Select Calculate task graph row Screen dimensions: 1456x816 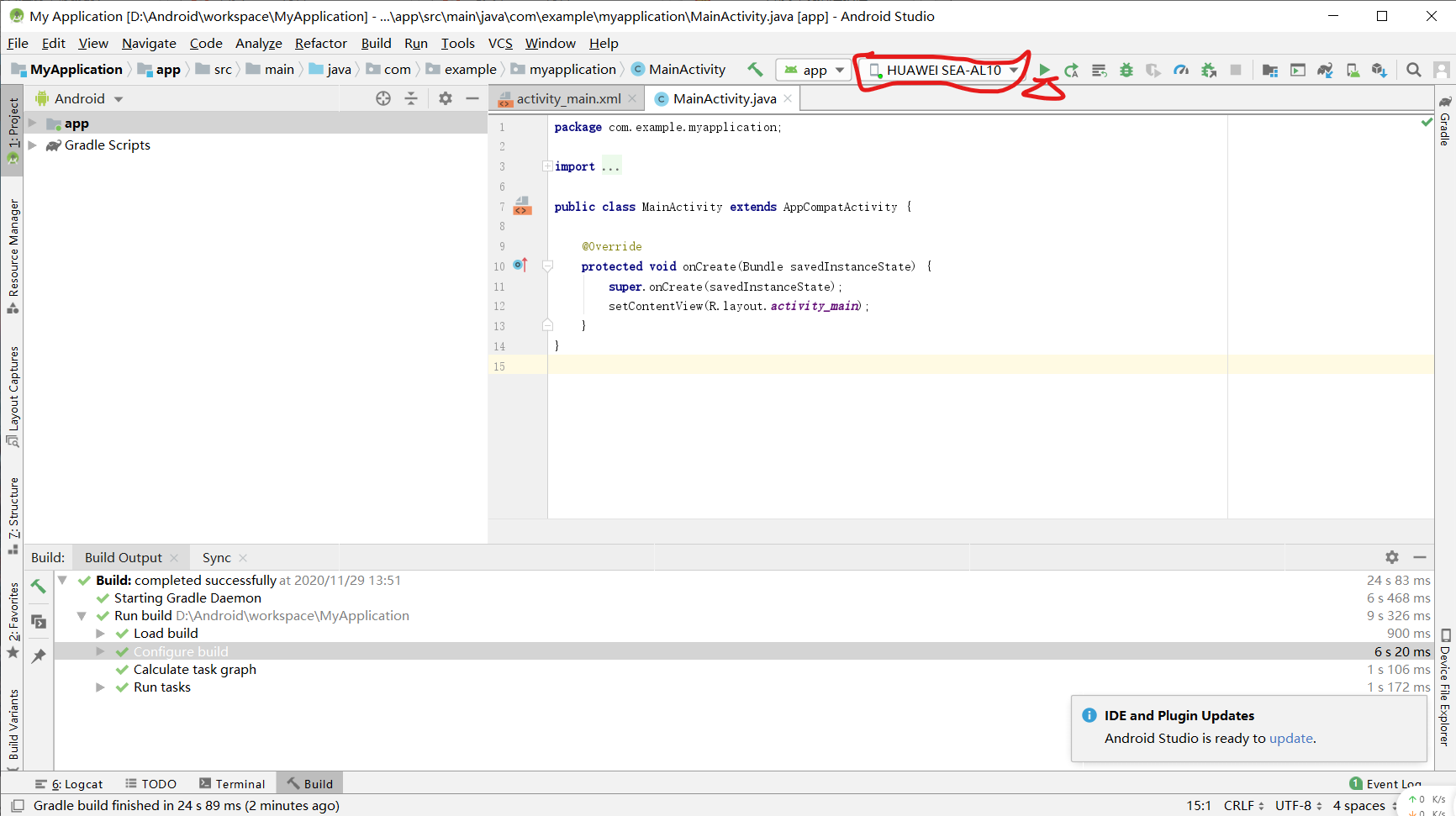[x=742, y=670]
